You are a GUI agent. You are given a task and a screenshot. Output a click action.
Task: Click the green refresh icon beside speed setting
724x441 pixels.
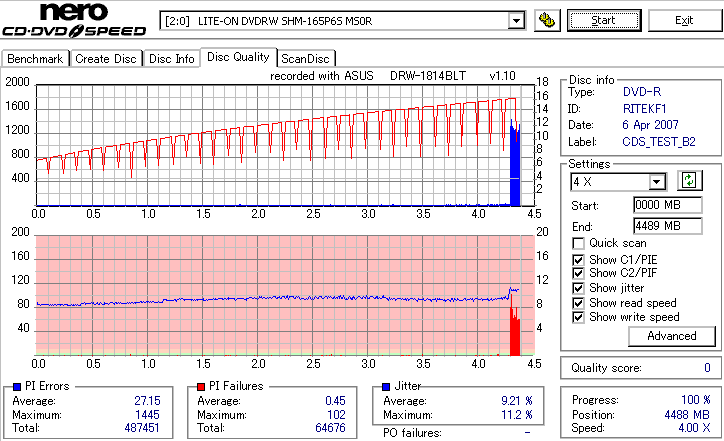(x=689, y=180)
